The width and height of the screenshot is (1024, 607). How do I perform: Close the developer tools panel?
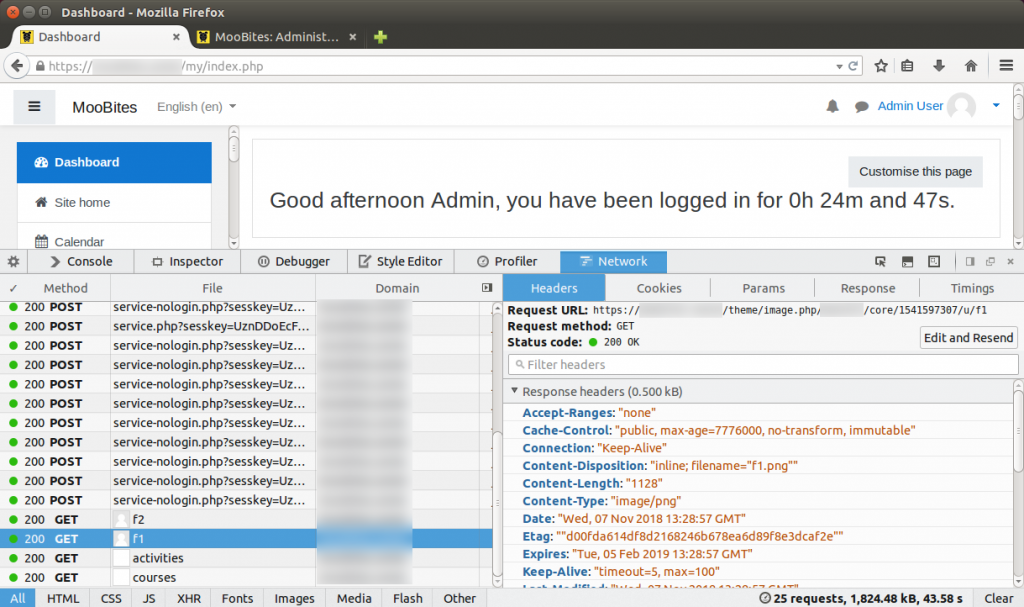point(1010,262)
